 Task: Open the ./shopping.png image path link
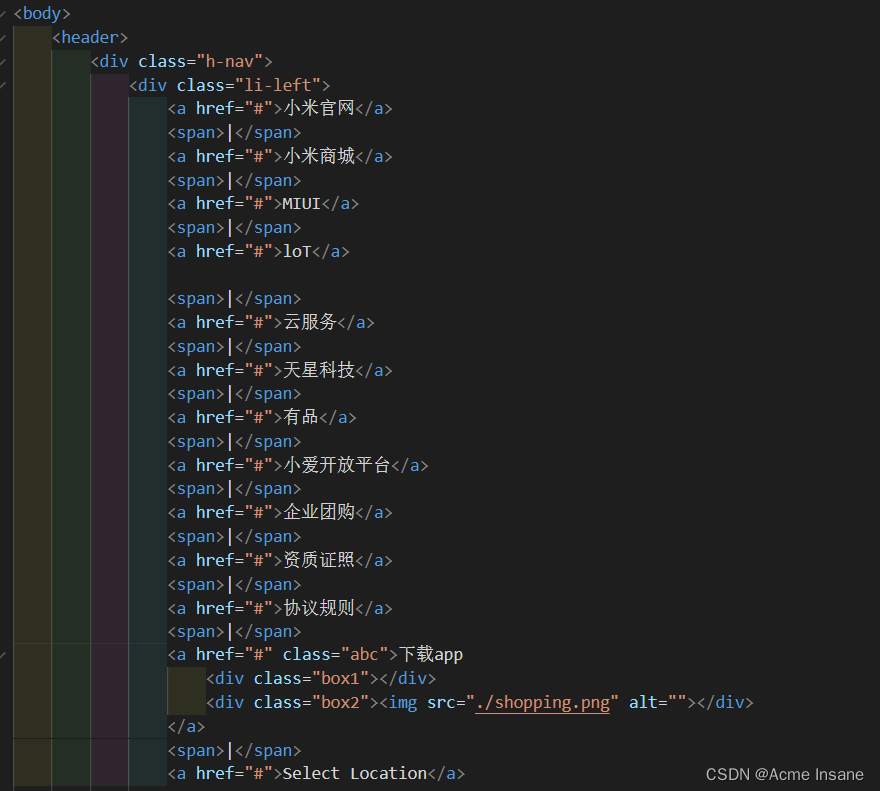pyautogui.click(x=542, y=702)
